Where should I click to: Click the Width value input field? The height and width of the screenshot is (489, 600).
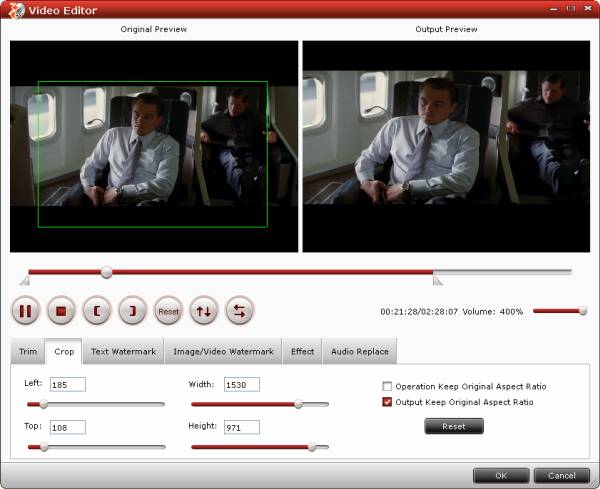tap(242, 385)
